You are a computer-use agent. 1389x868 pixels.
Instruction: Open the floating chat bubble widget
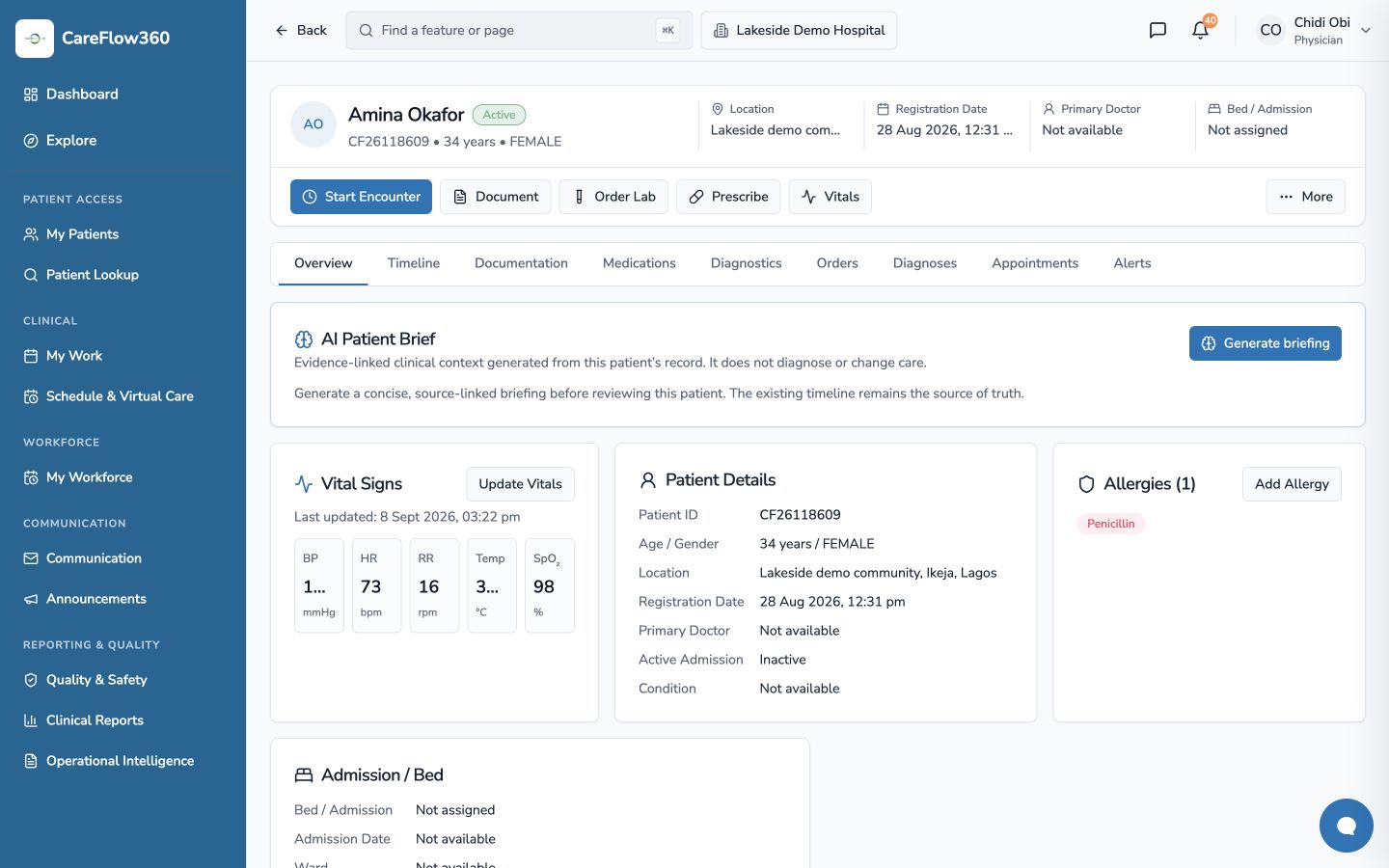pyautogui.click(x=1346, y=826)
